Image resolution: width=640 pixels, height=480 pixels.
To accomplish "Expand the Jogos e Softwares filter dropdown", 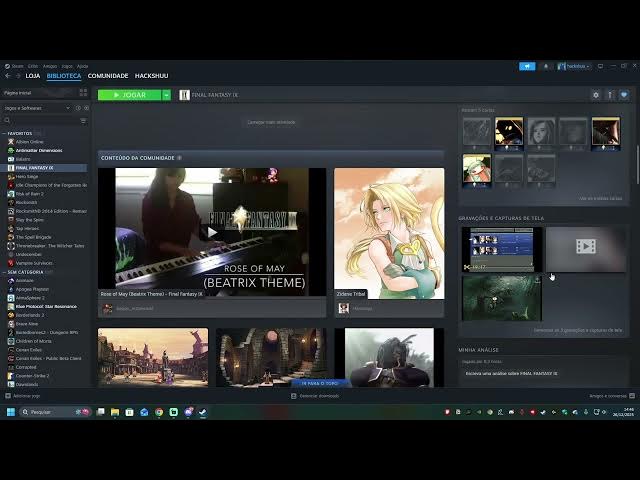I will [x=37, y=109].
